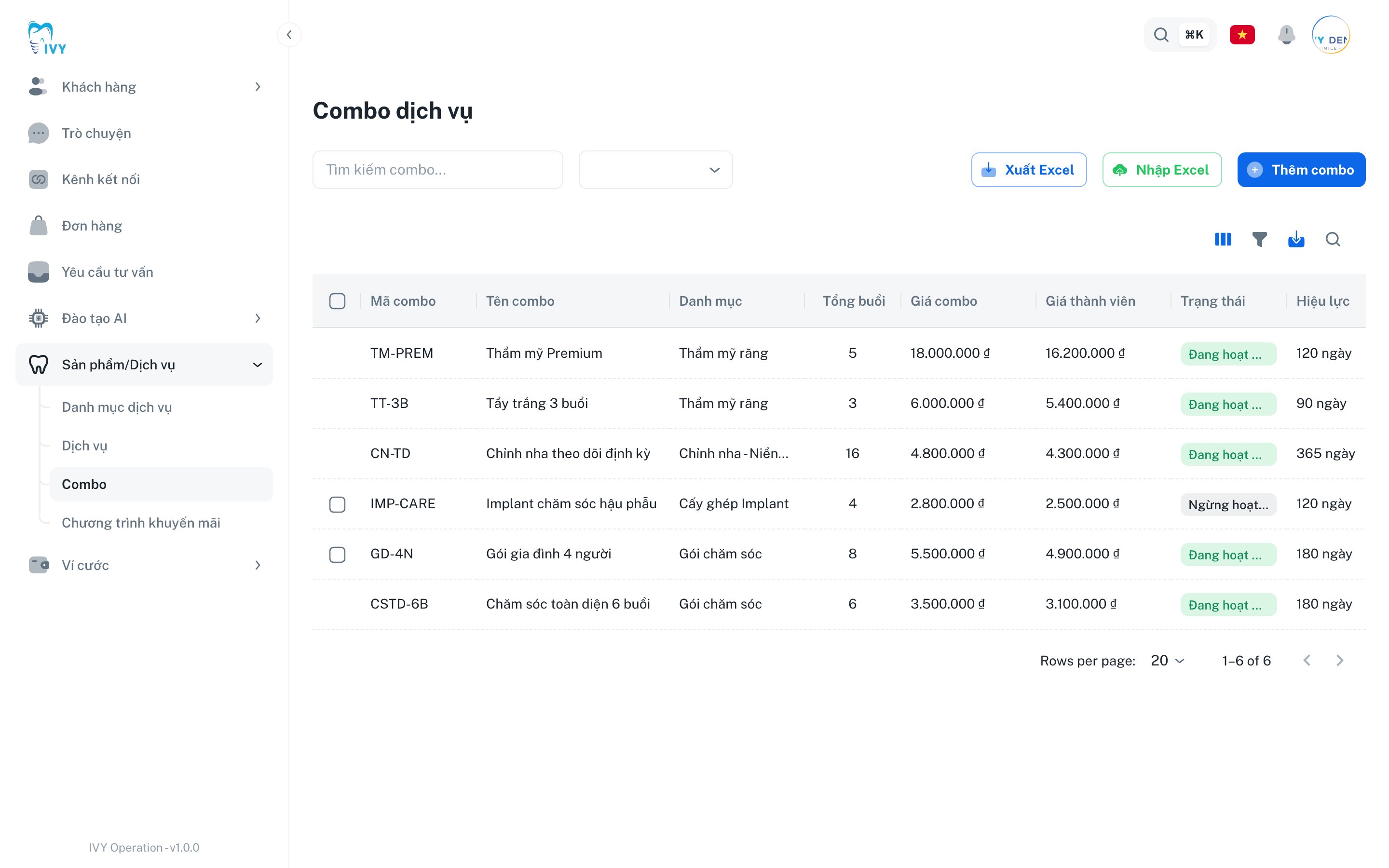The height and width of the screenshot is (868, 1389).
Task: Click TM-PREM combo code cell
Action: coord(402,353)
